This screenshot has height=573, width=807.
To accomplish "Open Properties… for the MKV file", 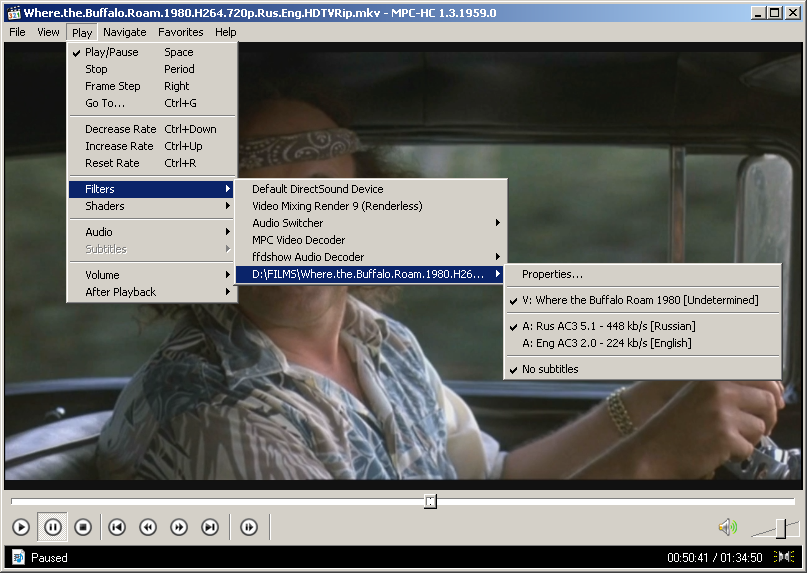I will (x=552, y=274).
